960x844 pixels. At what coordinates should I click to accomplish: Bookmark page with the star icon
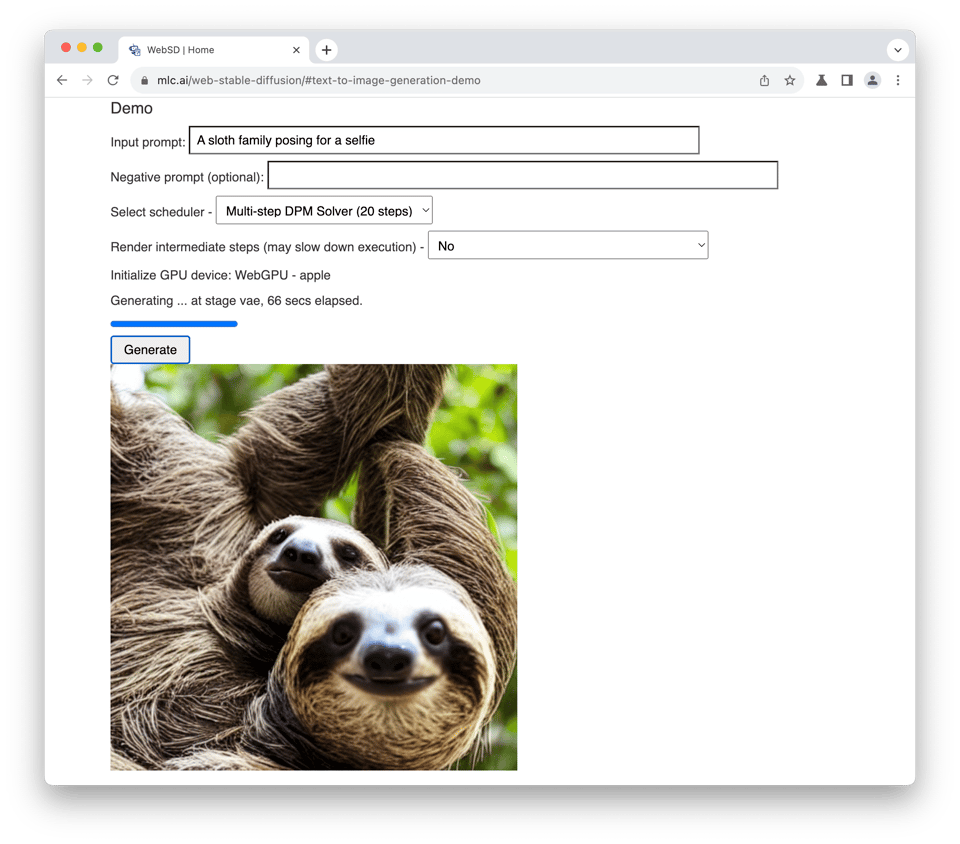[x=790, y=80]
